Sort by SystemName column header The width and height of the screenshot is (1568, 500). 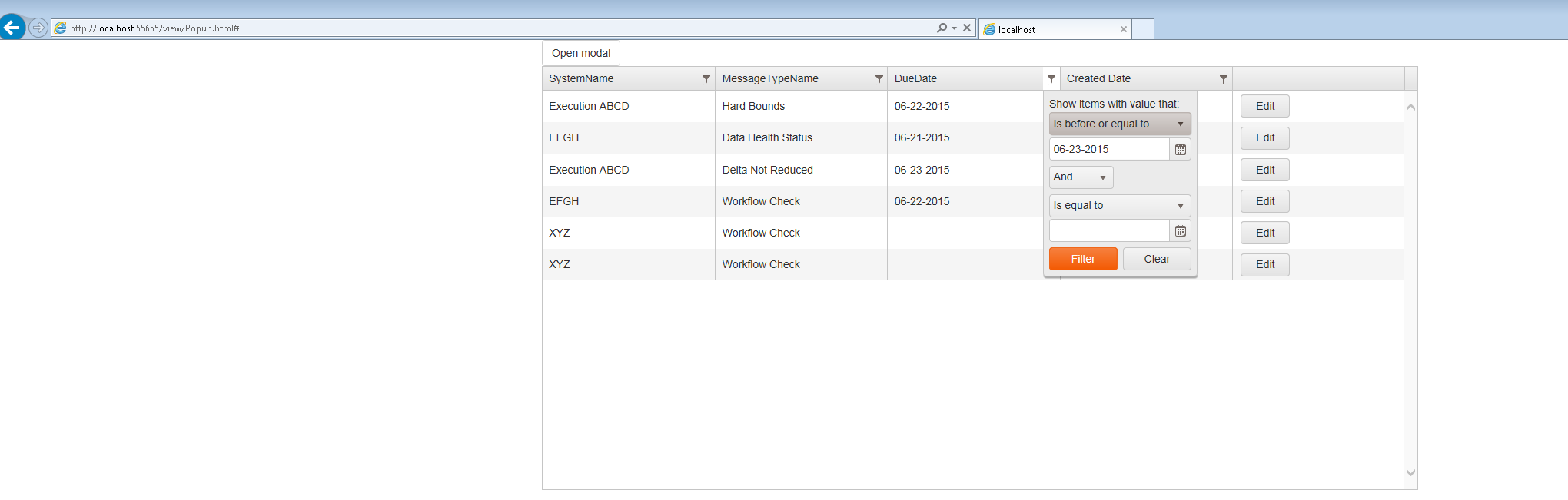[581, 78]
